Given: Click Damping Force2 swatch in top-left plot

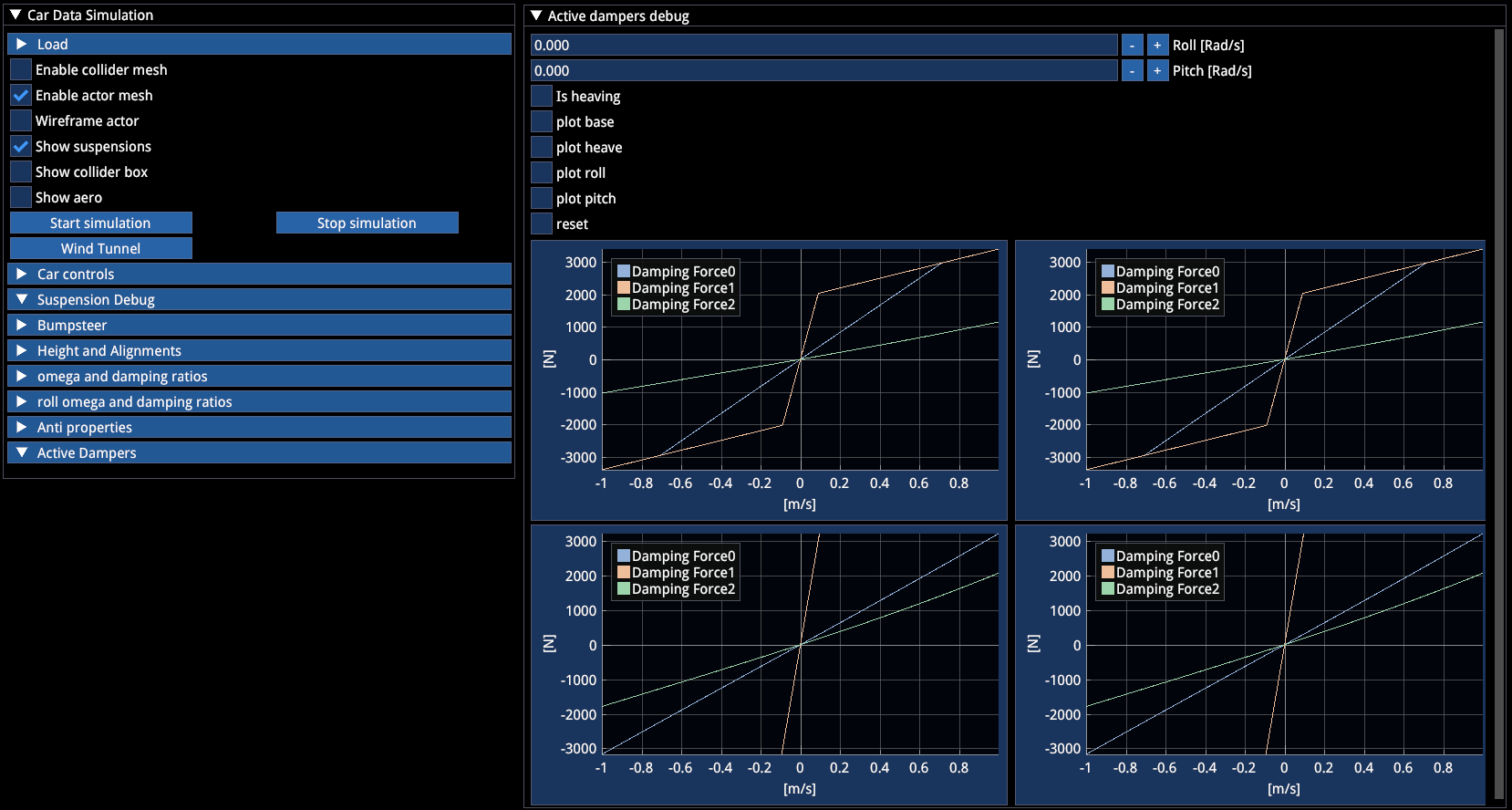Looking at the screenshot, I should 624,304.
